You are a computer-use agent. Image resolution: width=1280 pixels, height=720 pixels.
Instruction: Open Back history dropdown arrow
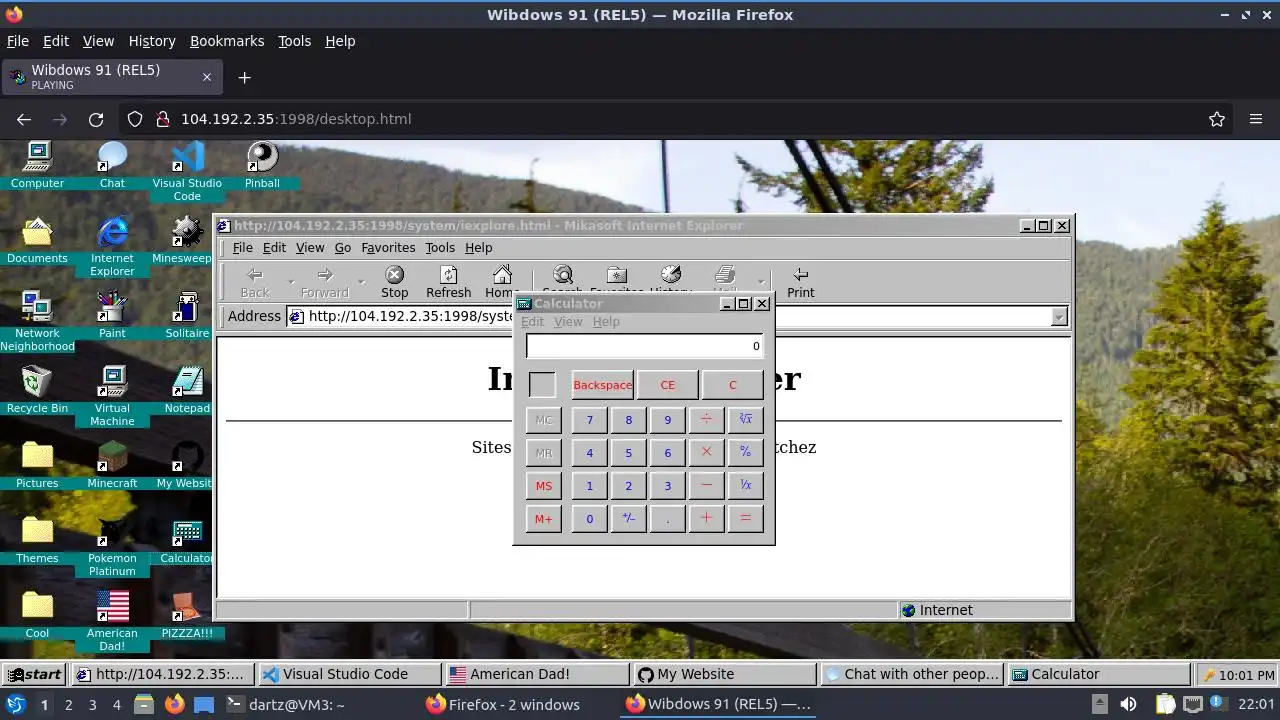tap(291, 282)
